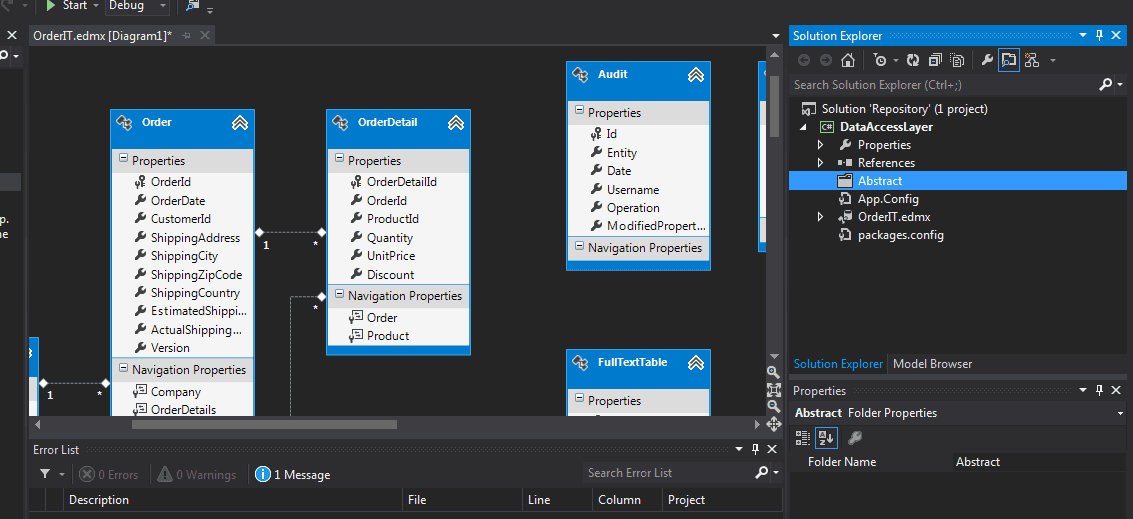
Task: Click in the Search Error List field
Action: coord(668,473)
